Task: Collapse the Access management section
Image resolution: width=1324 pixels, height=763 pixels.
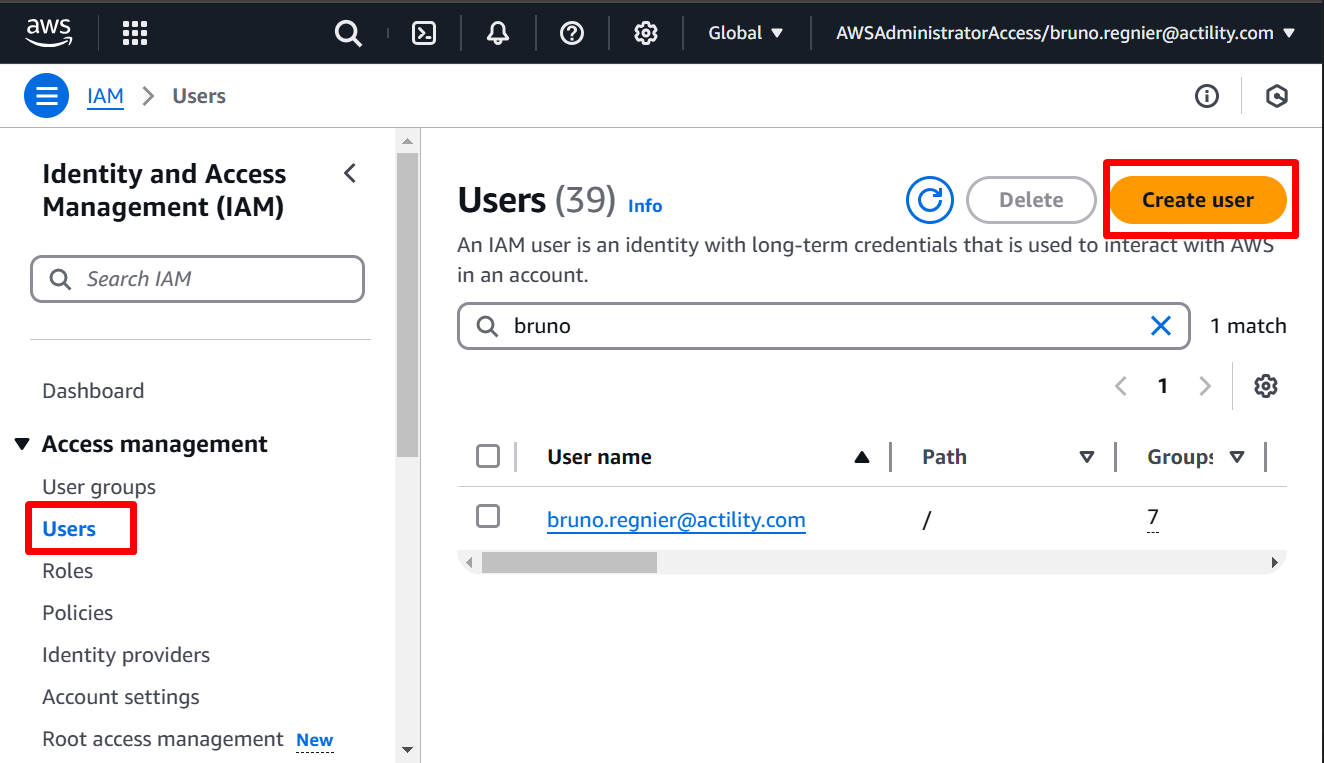Action: [x=22, y=444]
